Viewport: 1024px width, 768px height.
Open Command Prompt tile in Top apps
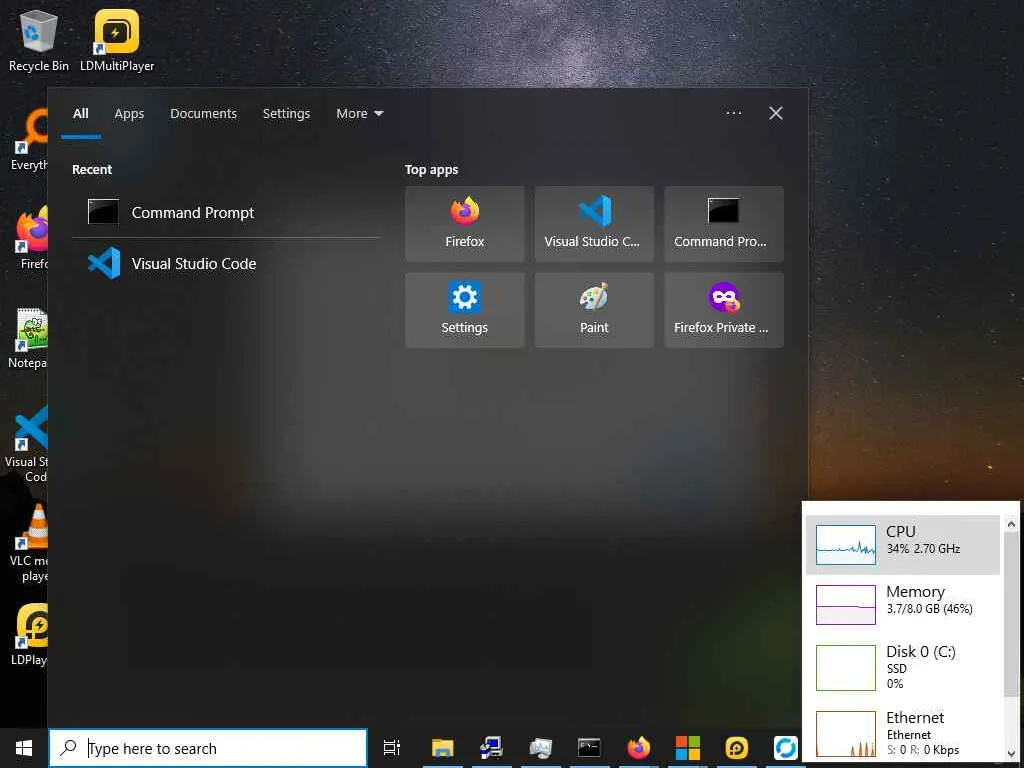[724, 224]
